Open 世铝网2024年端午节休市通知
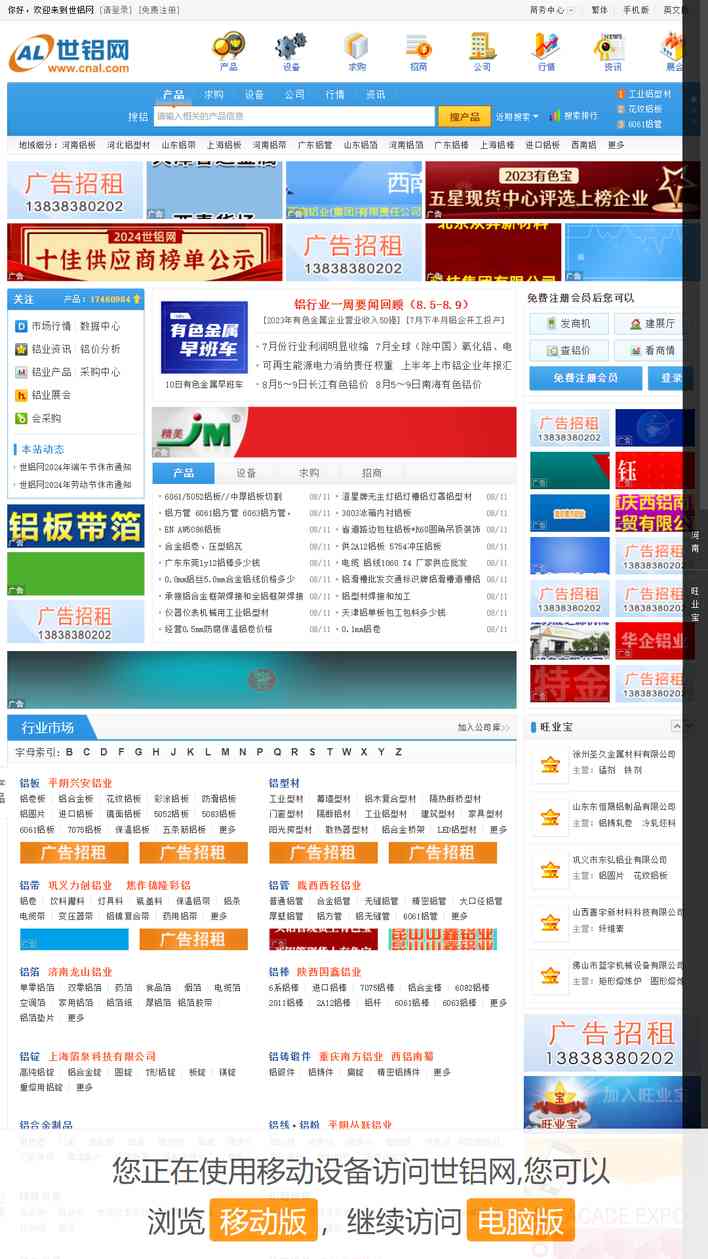This screenshot has height=1259, width=708. click(75, 467)
